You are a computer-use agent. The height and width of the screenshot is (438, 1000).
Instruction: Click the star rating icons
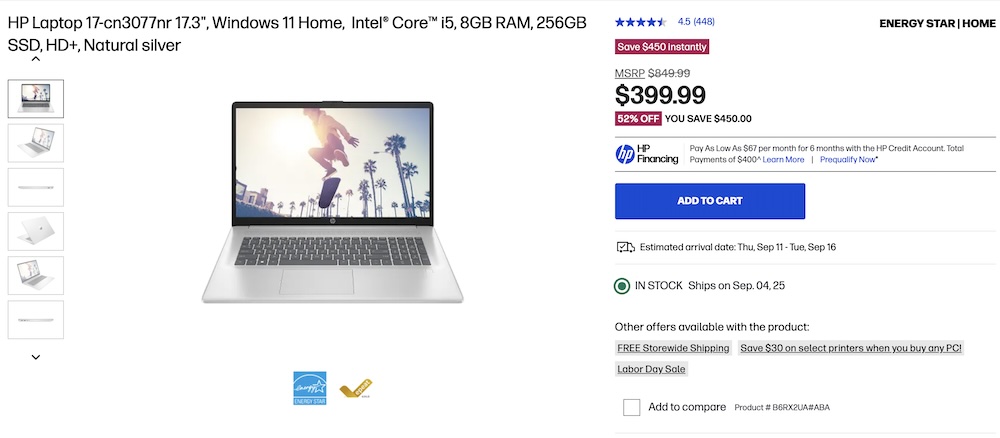(641, 21)
